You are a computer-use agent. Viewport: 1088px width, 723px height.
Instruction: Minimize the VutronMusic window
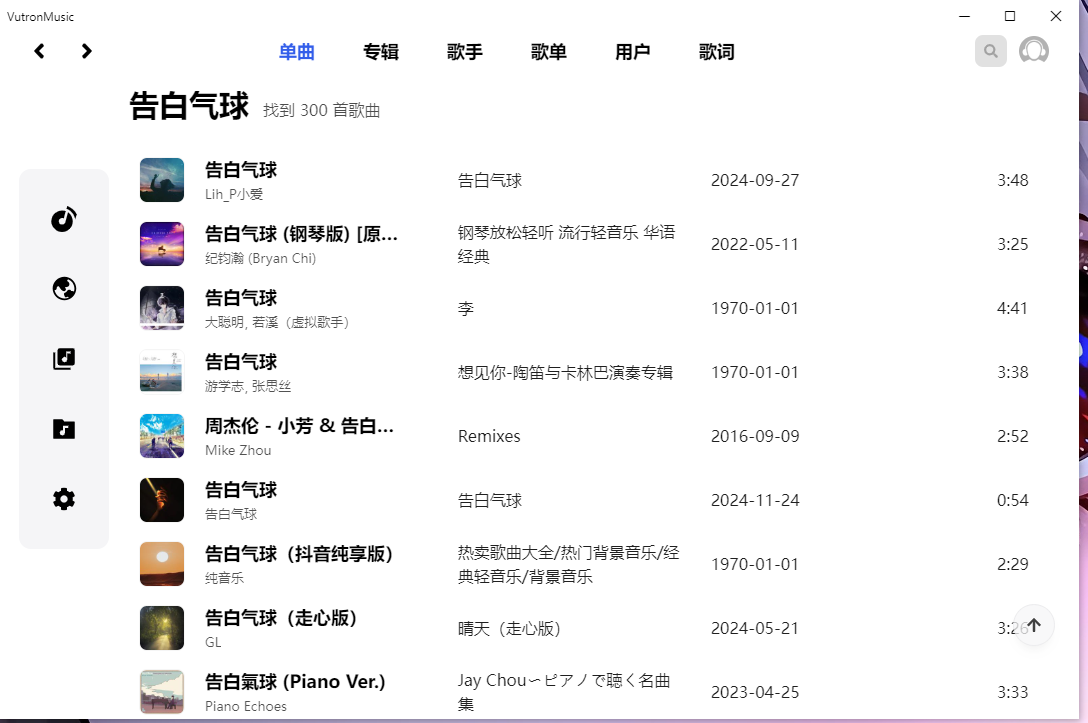pos(964,16)
